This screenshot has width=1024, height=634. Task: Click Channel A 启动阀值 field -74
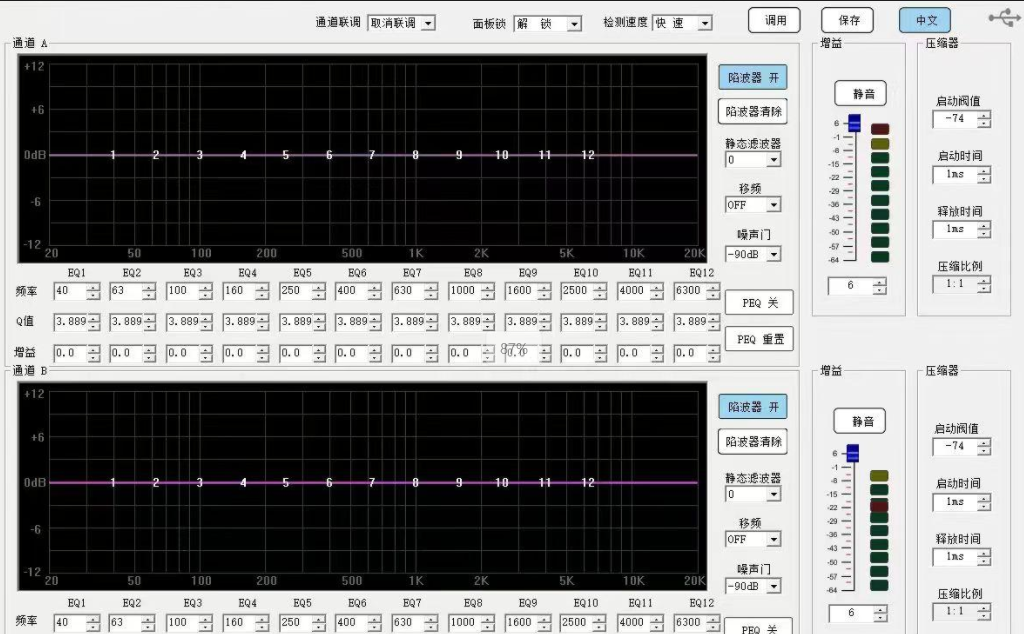click(955, 119)
